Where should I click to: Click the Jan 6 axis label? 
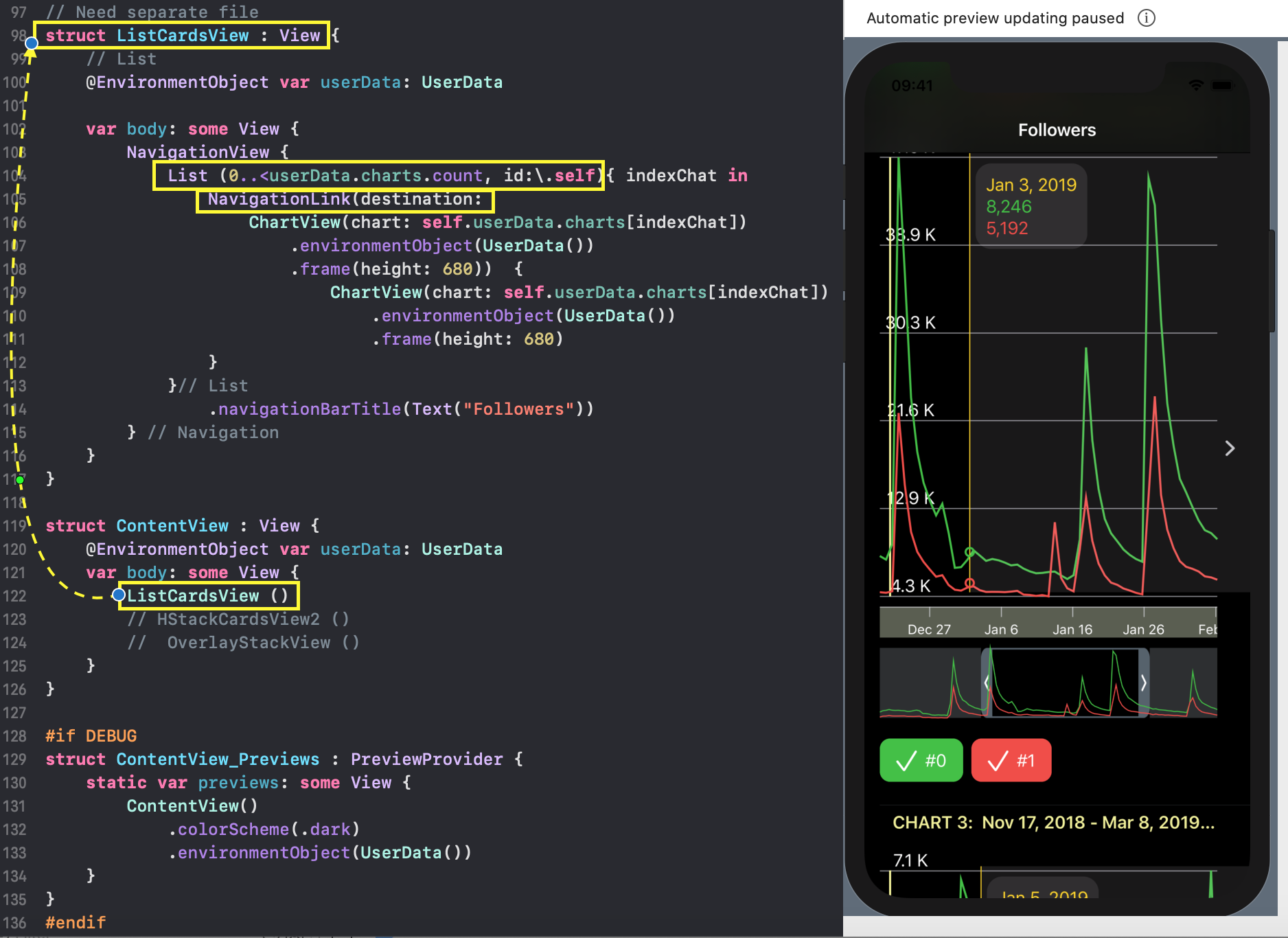(x=1001, y=630)
